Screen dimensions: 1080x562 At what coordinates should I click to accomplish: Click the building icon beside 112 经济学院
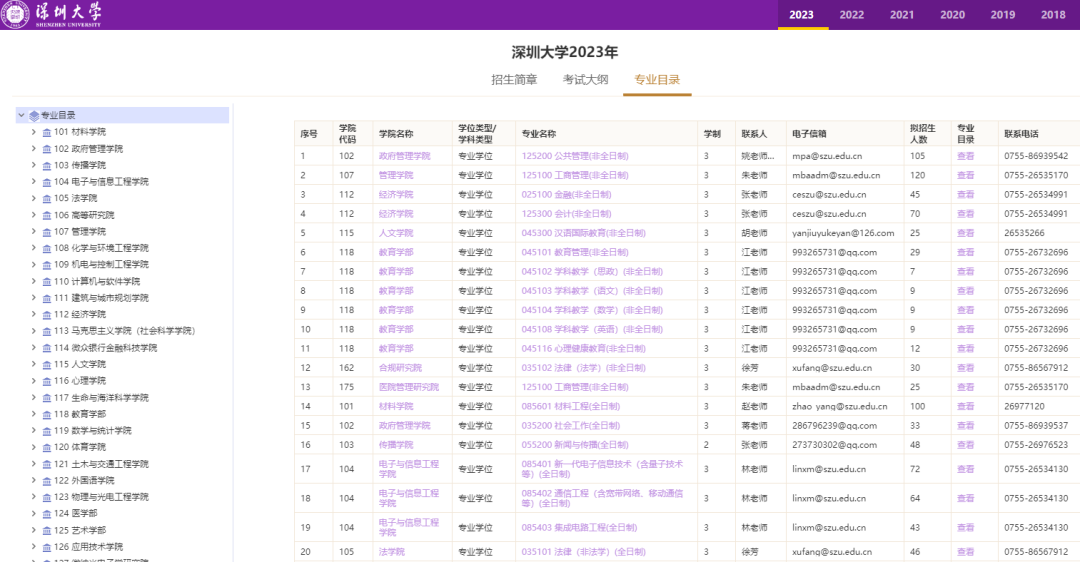pyautogui.click(x=47, y=315)
